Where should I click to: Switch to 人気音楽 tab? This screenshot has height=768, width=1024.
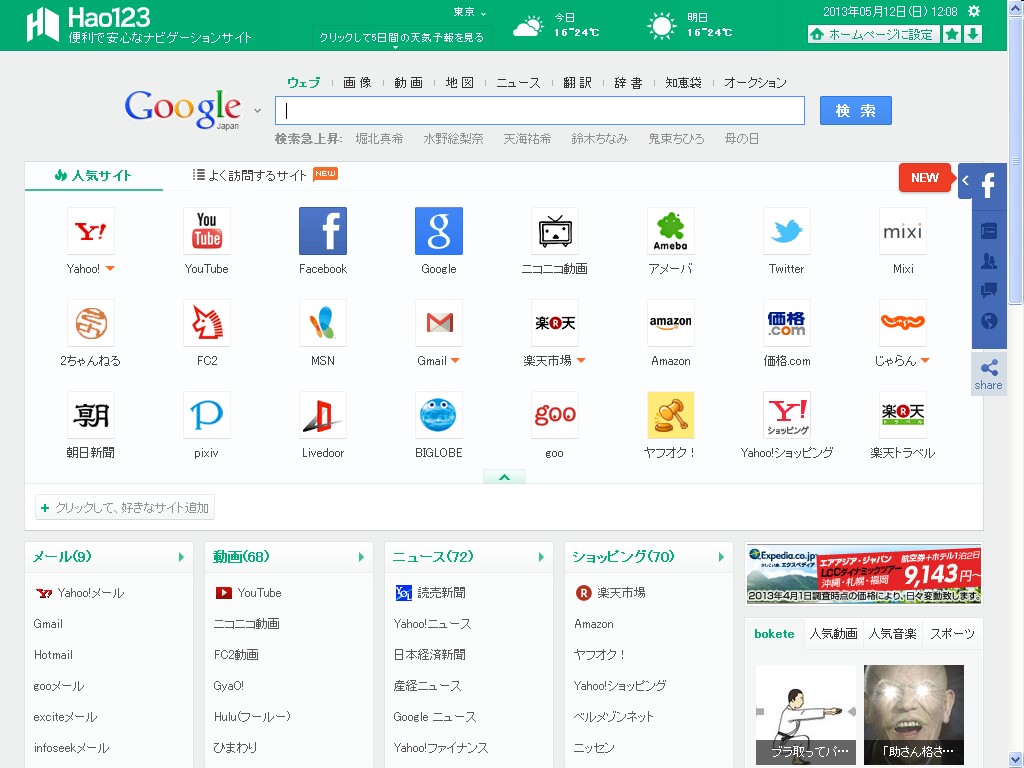pos(892,633)
